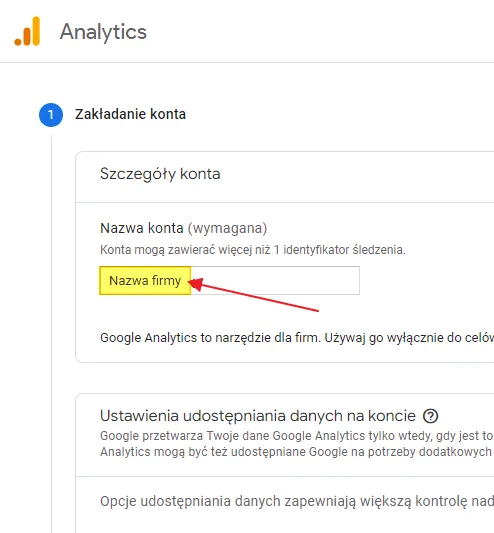The width and height of the screenshot is (494, 533).
Task: Click the red arrow tip annotation
Action: click(195, 283)
